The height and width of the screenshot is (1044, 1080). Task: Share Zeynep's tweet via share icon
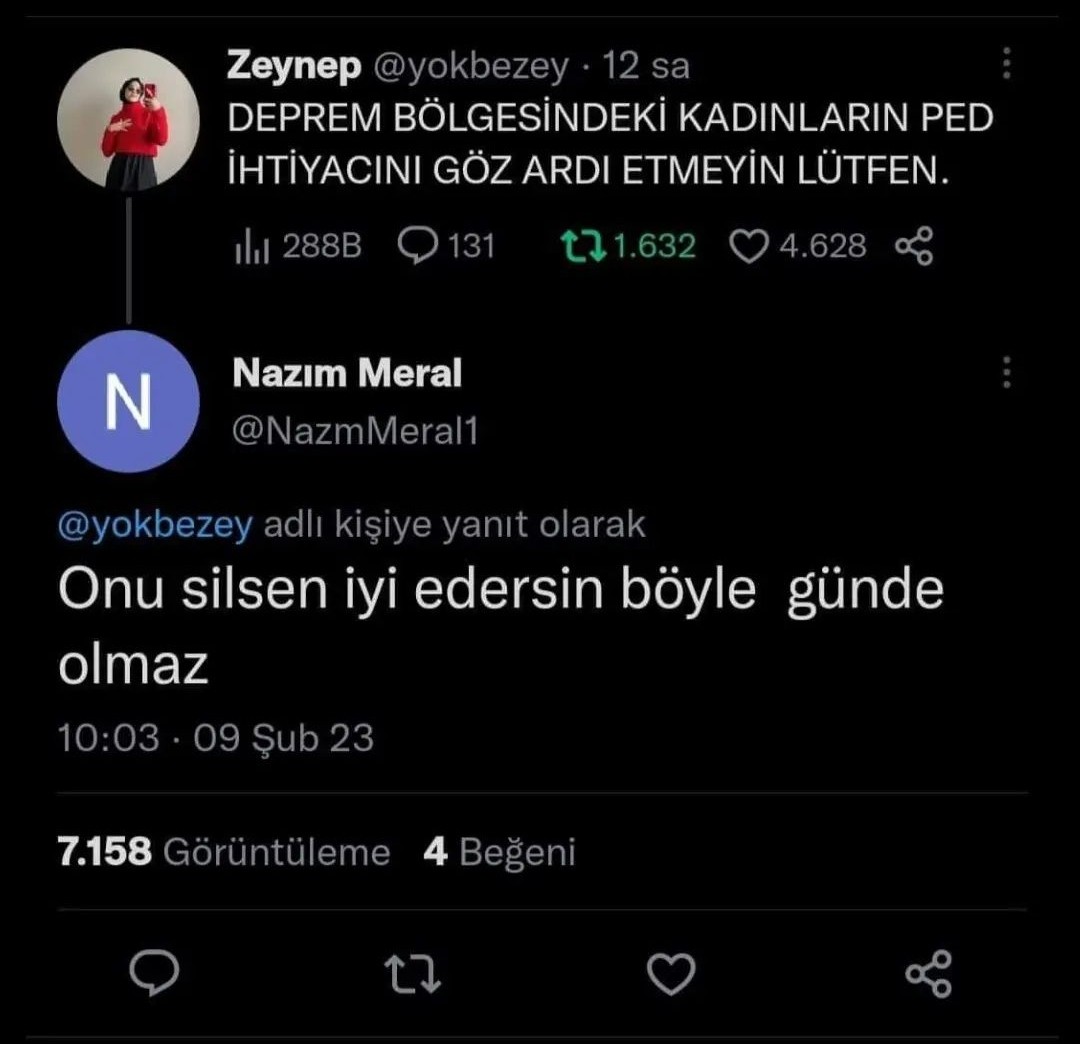point(913,246)
